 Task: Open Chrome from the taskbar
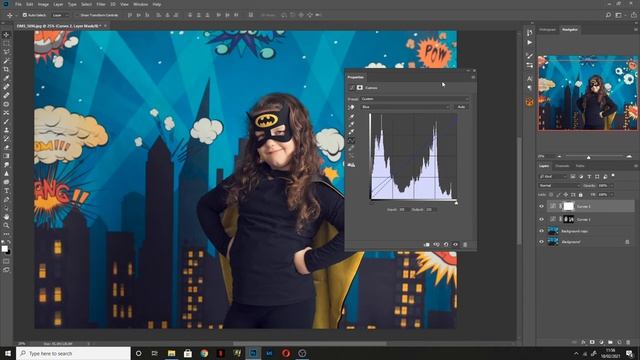[204, 353]
